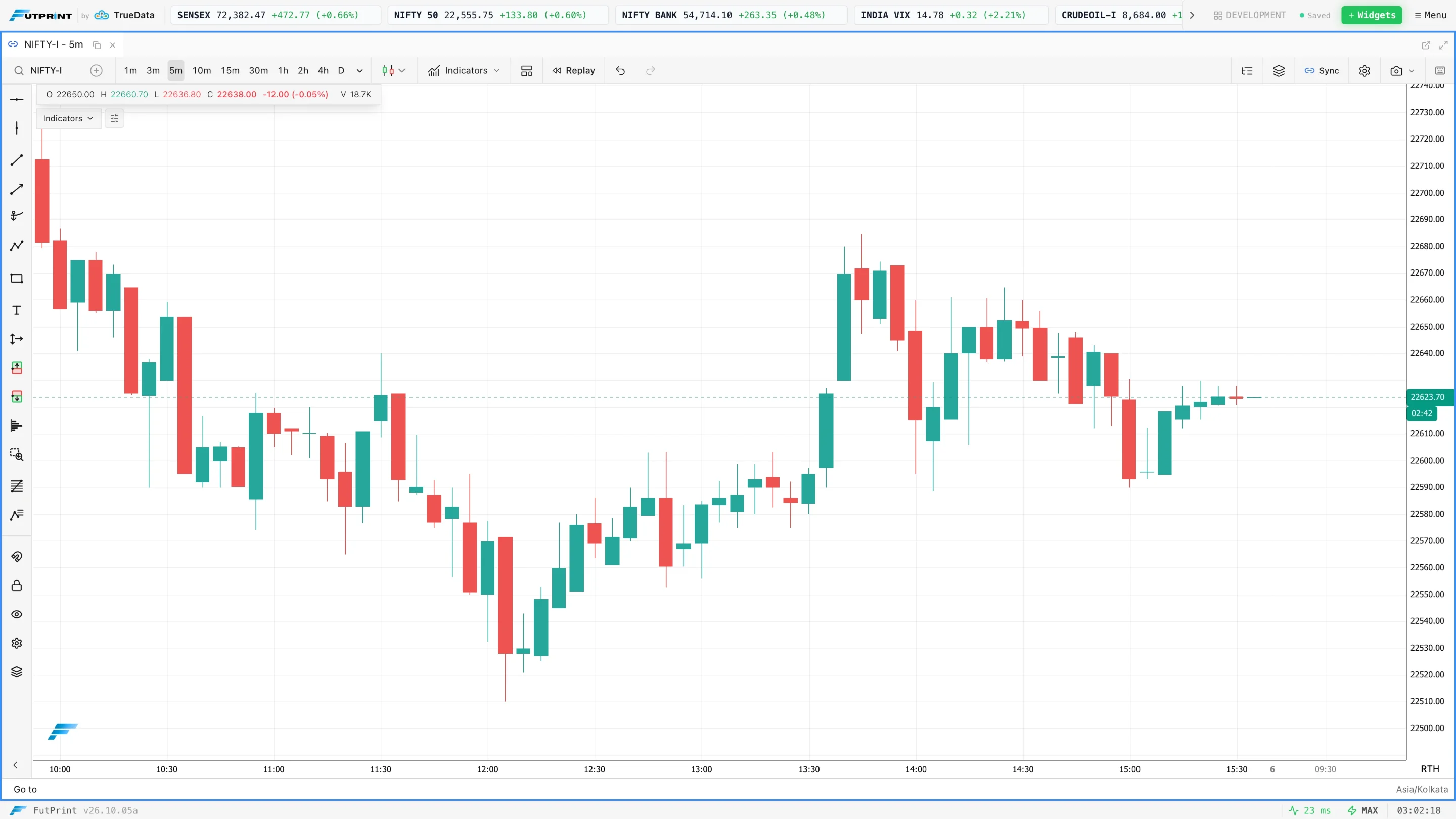Open the chart type candlestick dropdown
The width and height of the screenshot is (1456, 819).
click(x=394, y=71)
